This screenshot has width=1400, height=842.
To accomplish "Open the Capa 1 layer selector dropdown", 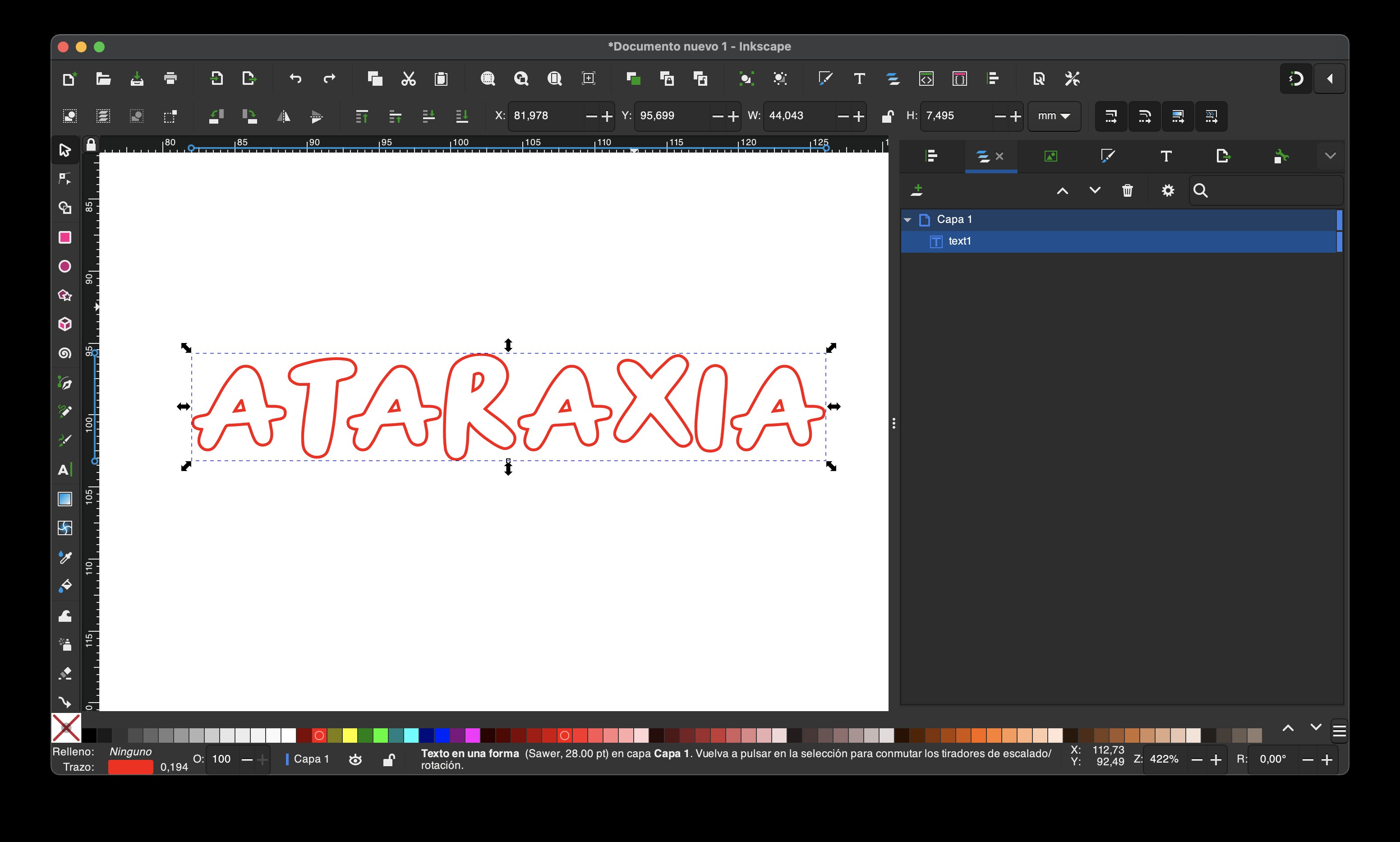I will (x=308, y=759).
